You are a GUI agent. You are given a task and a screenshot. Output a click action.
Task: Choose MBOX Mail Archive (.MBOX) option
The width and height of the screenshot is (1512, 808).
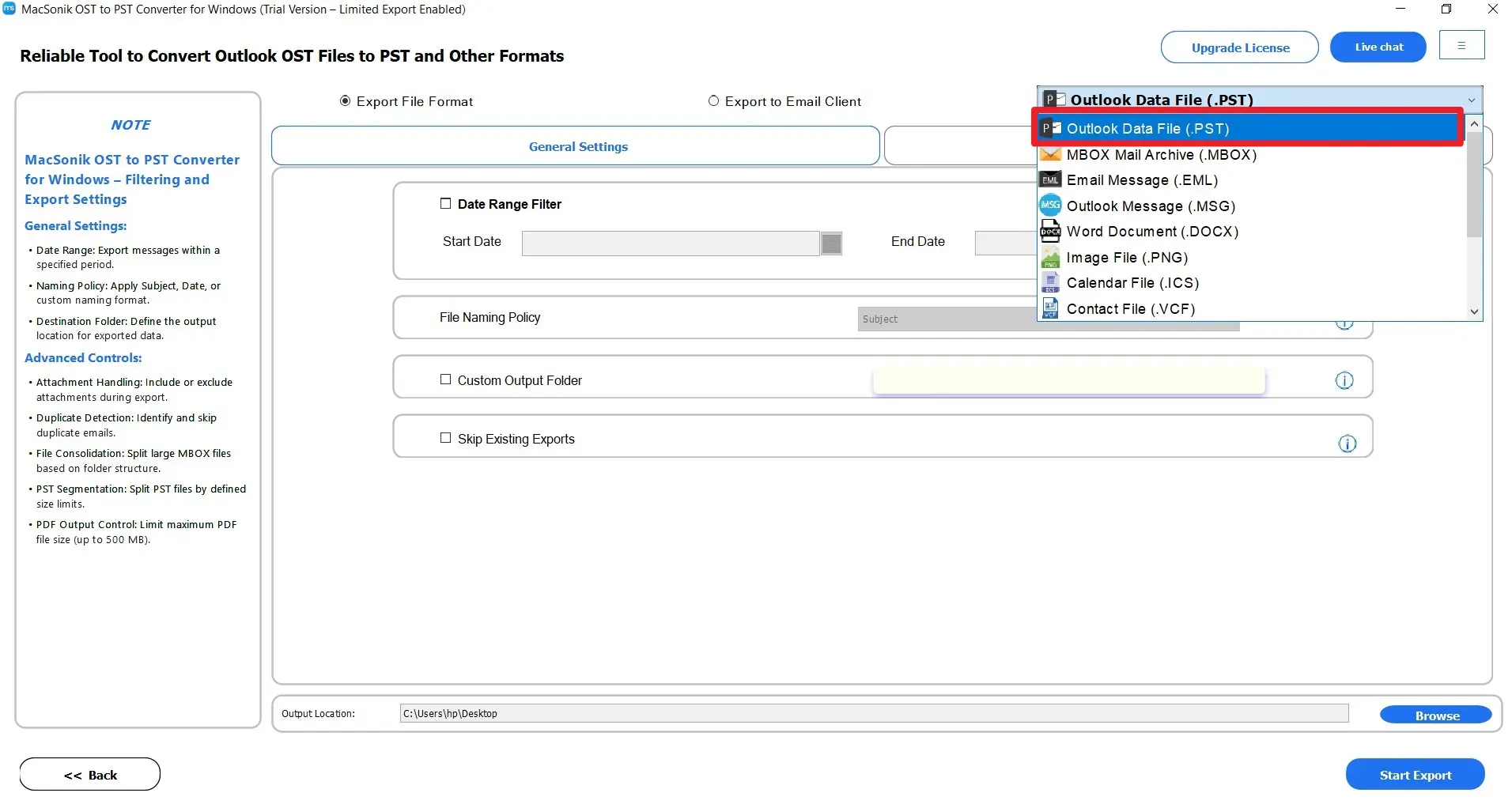[x=1252, y=154]
